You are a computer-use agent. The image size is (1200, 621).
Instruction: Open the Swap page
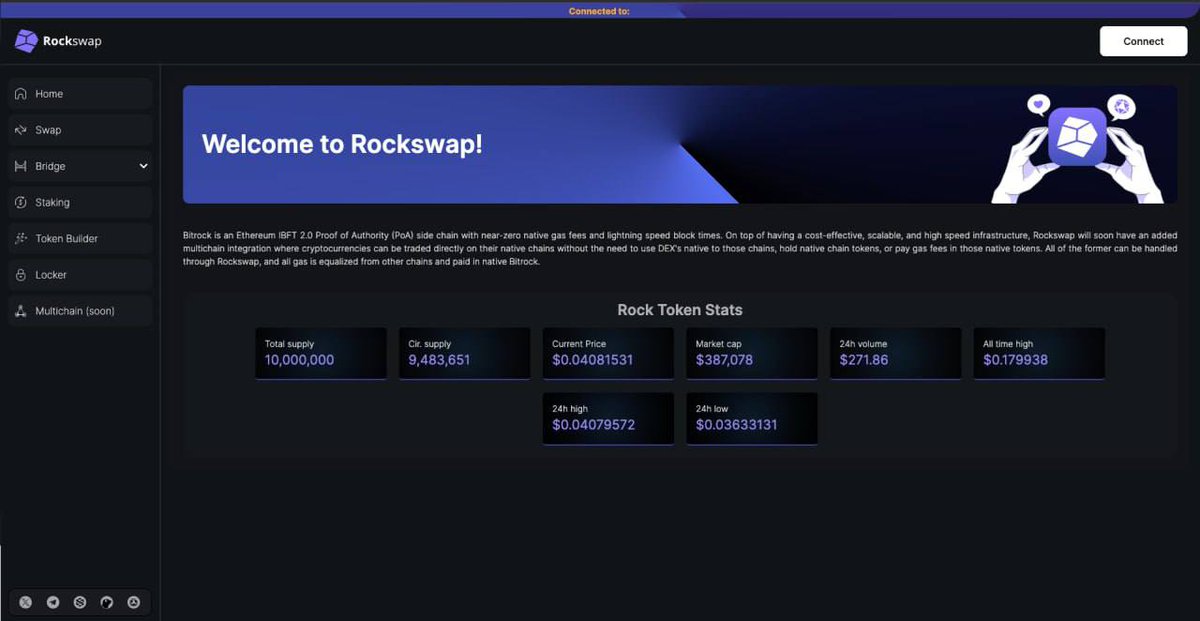tap(80, 130)
